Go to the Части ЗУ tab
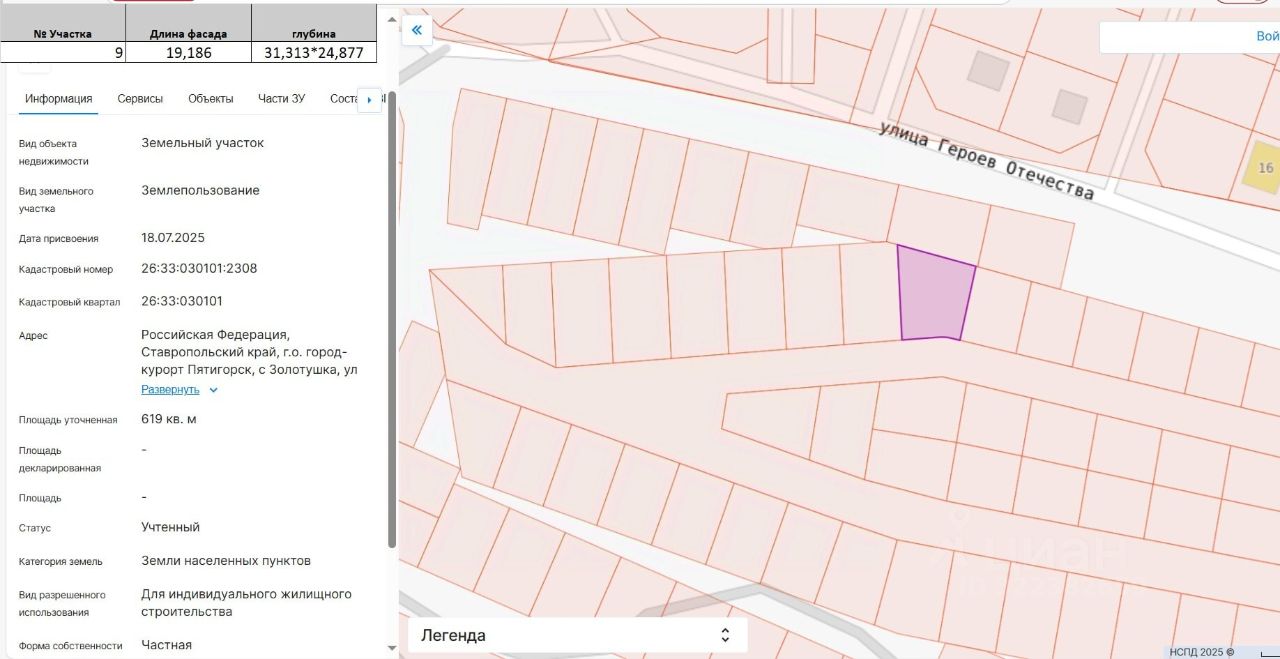The width and height of the screenshot is (1280, 659). click(281, 98)
